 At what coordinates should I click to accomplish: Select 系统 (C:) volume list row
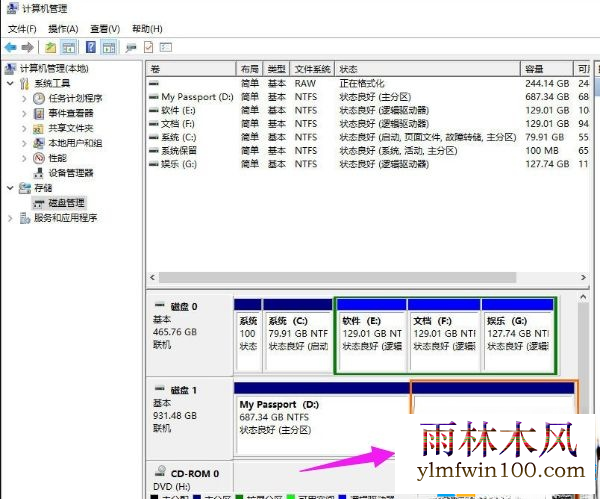point(368,137)
